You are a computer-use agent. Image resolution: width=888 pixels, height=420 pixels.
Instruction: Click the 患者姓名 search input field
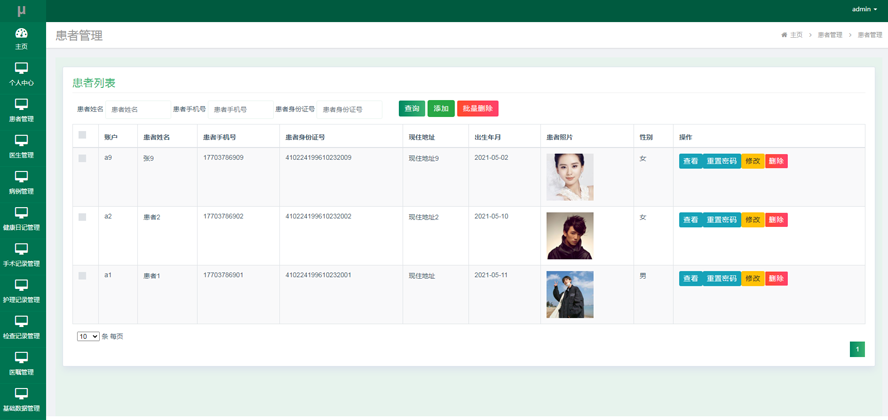click(138, 110)
